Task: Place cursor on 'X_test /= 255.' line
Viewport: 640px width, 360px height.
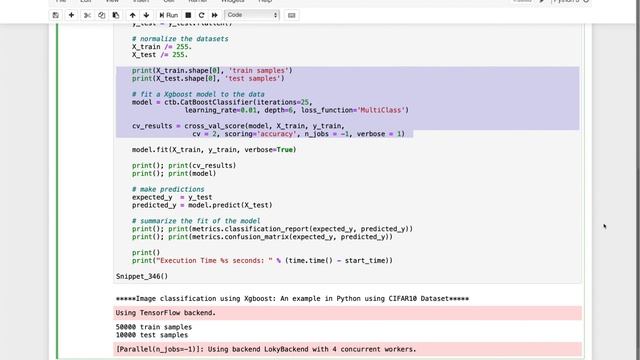Action: [x=160, y=55]
